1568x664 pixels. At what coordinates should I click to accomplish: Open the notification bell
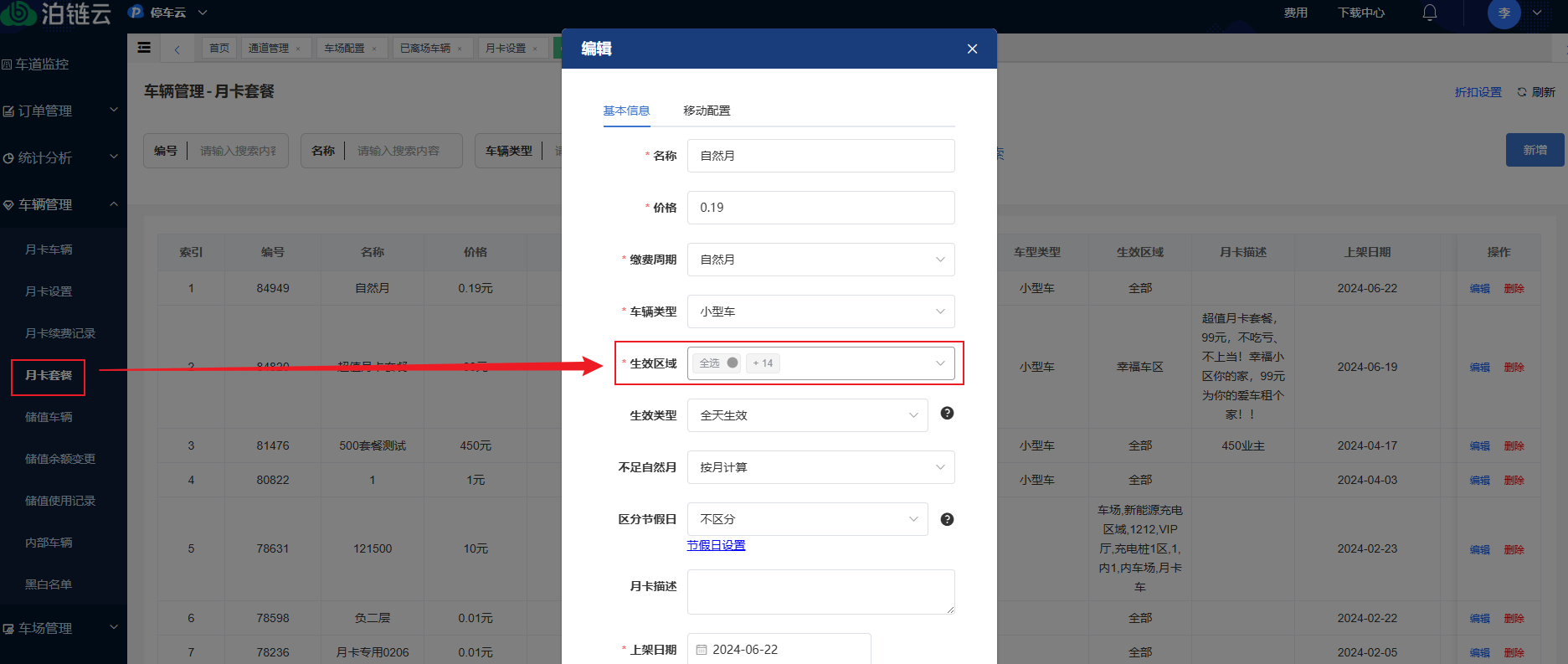point(1430,13)
